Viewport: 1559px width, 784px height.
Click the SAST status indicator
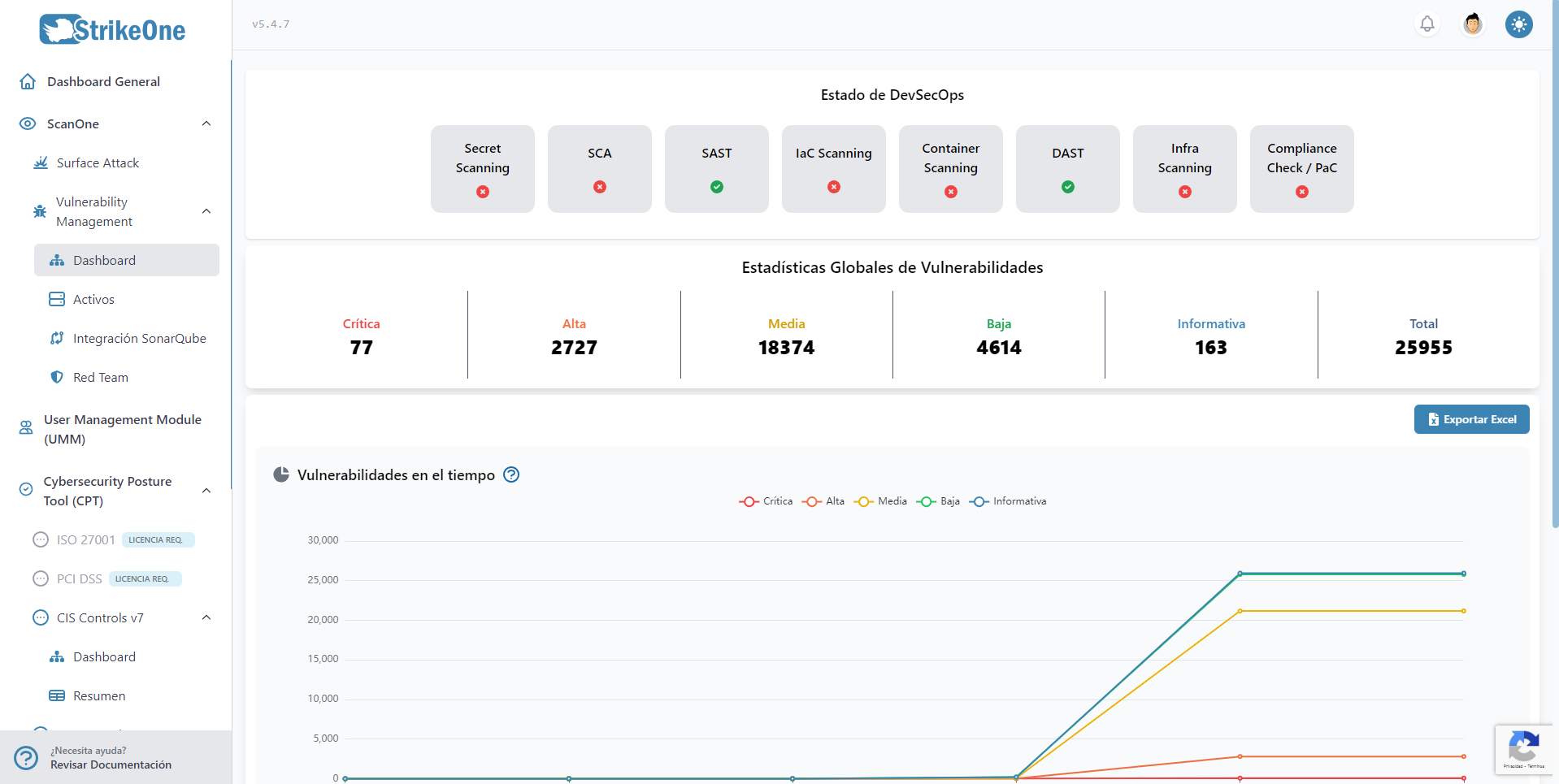pyautogui.click(x=716, y=187)
